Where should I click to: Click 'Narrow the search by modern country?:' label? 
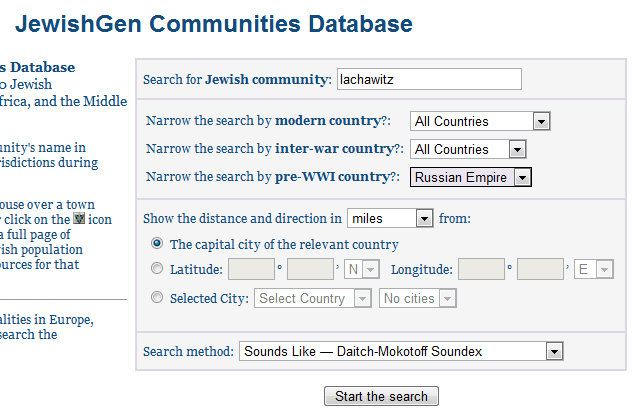point(268,121)
